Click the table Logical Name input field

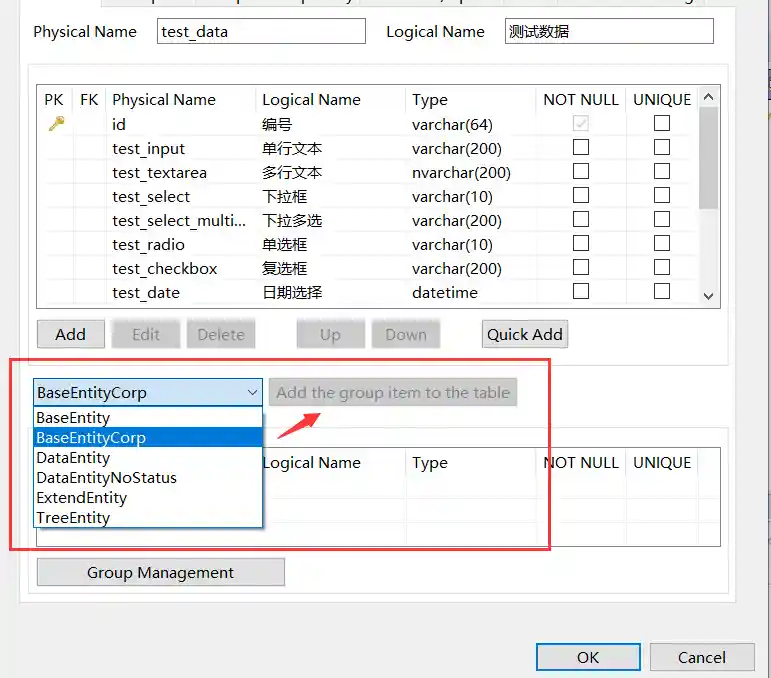tap(609, 31)
